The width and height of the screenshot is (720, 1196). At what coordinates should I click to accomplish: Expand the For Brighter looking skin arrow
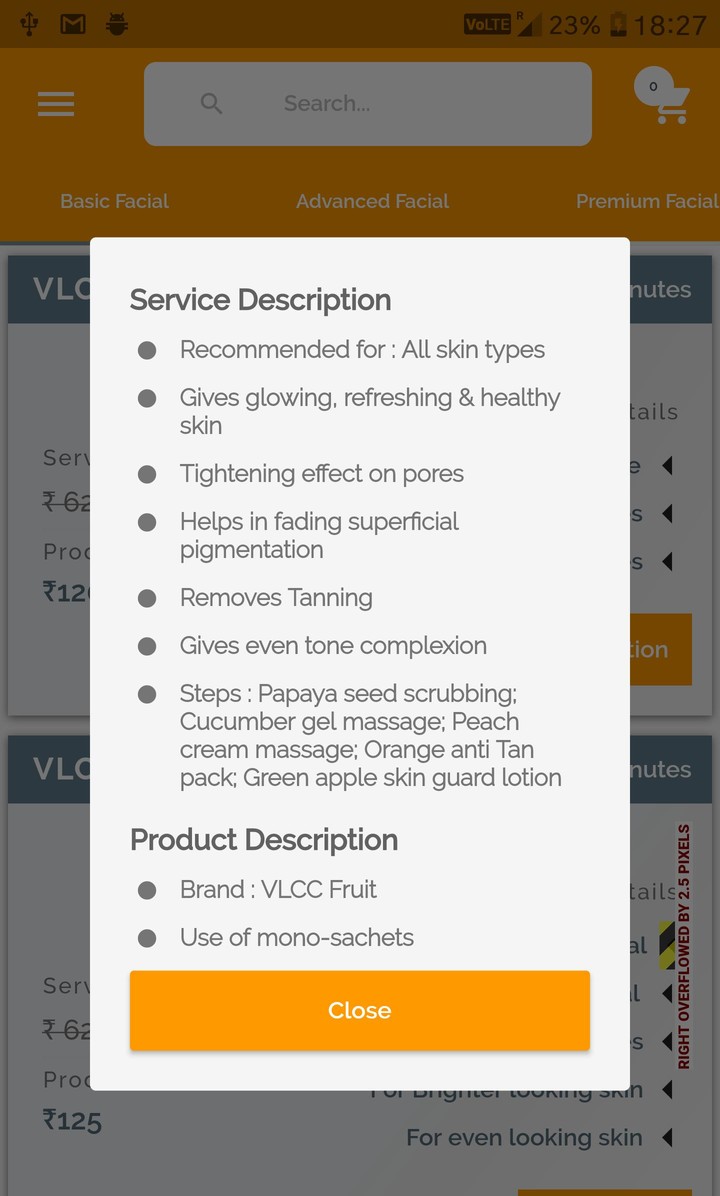coord(667,1090)
